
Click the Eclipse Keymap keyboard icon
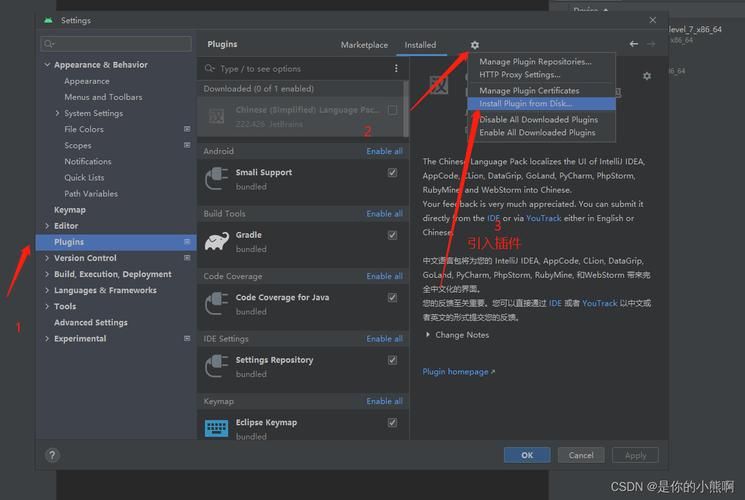(216, 428)
